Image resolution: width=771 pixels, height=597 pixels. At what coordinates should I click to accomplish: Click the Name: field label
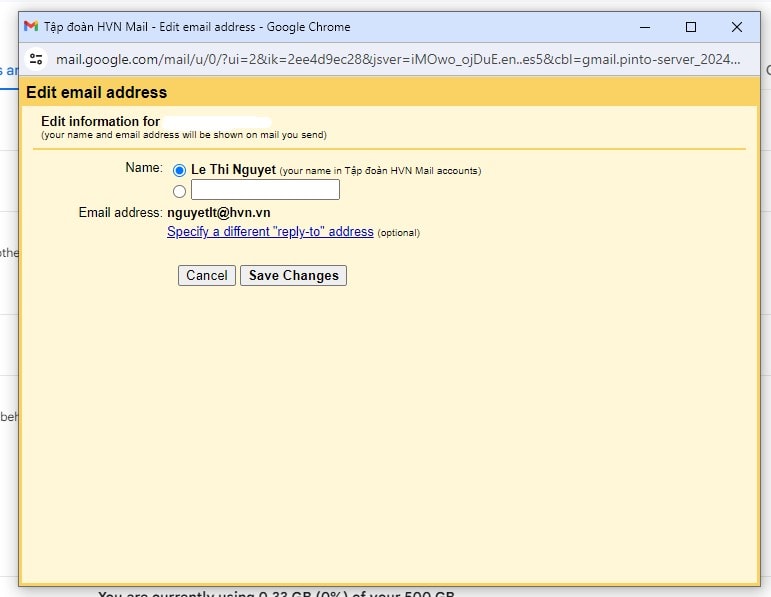point(143,168)
